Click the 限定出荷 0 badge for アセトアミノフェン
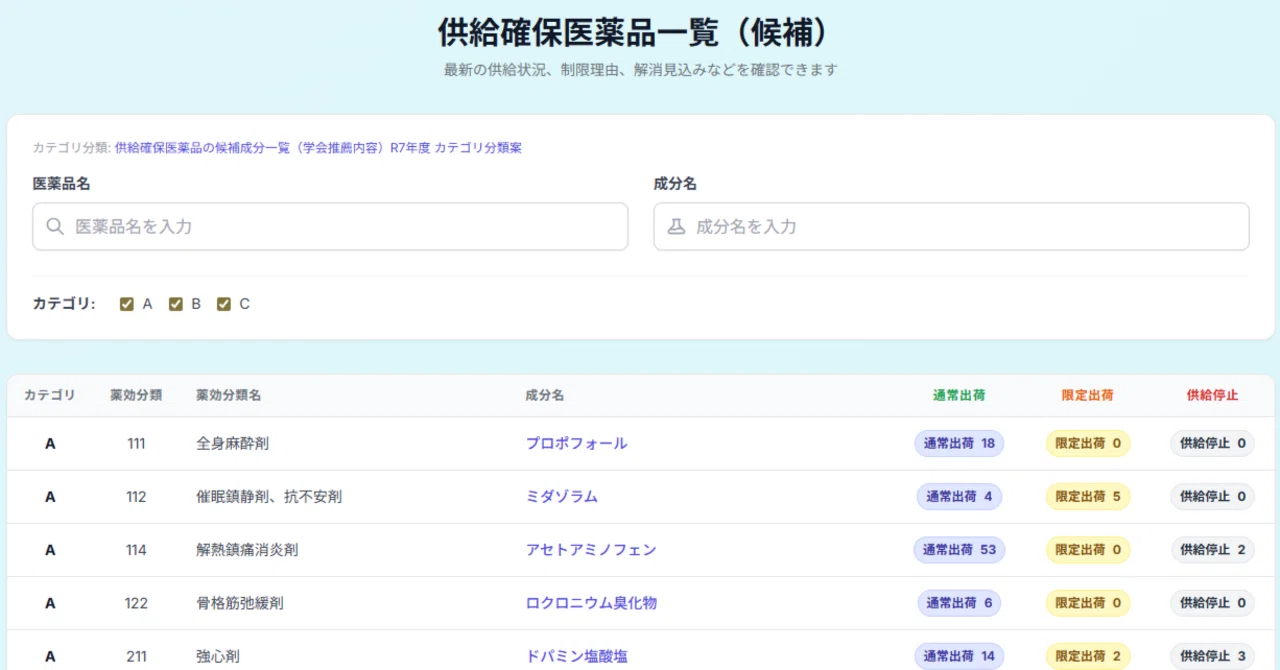The image size is (1280, 670). pyautogui.click(x=1088, y=549)
